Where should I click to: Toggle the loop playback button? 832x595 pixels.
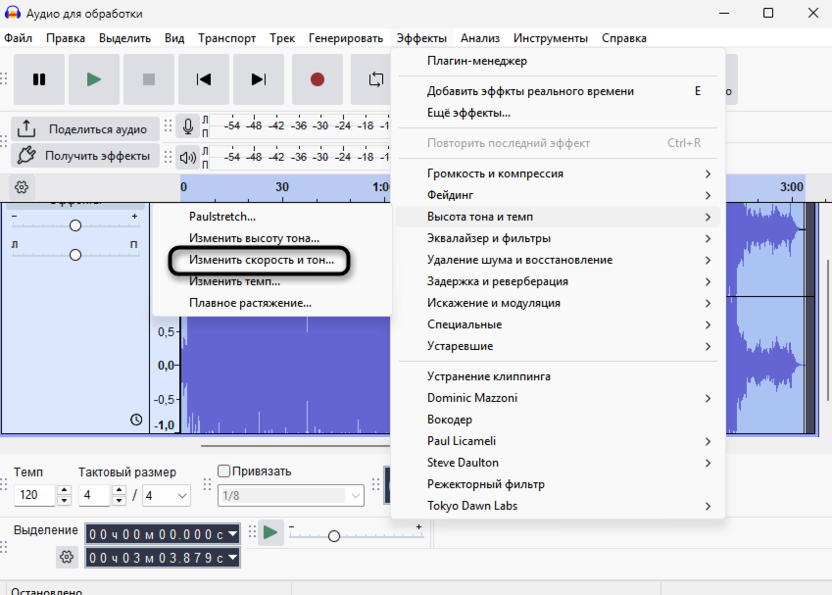click(375, 79)
